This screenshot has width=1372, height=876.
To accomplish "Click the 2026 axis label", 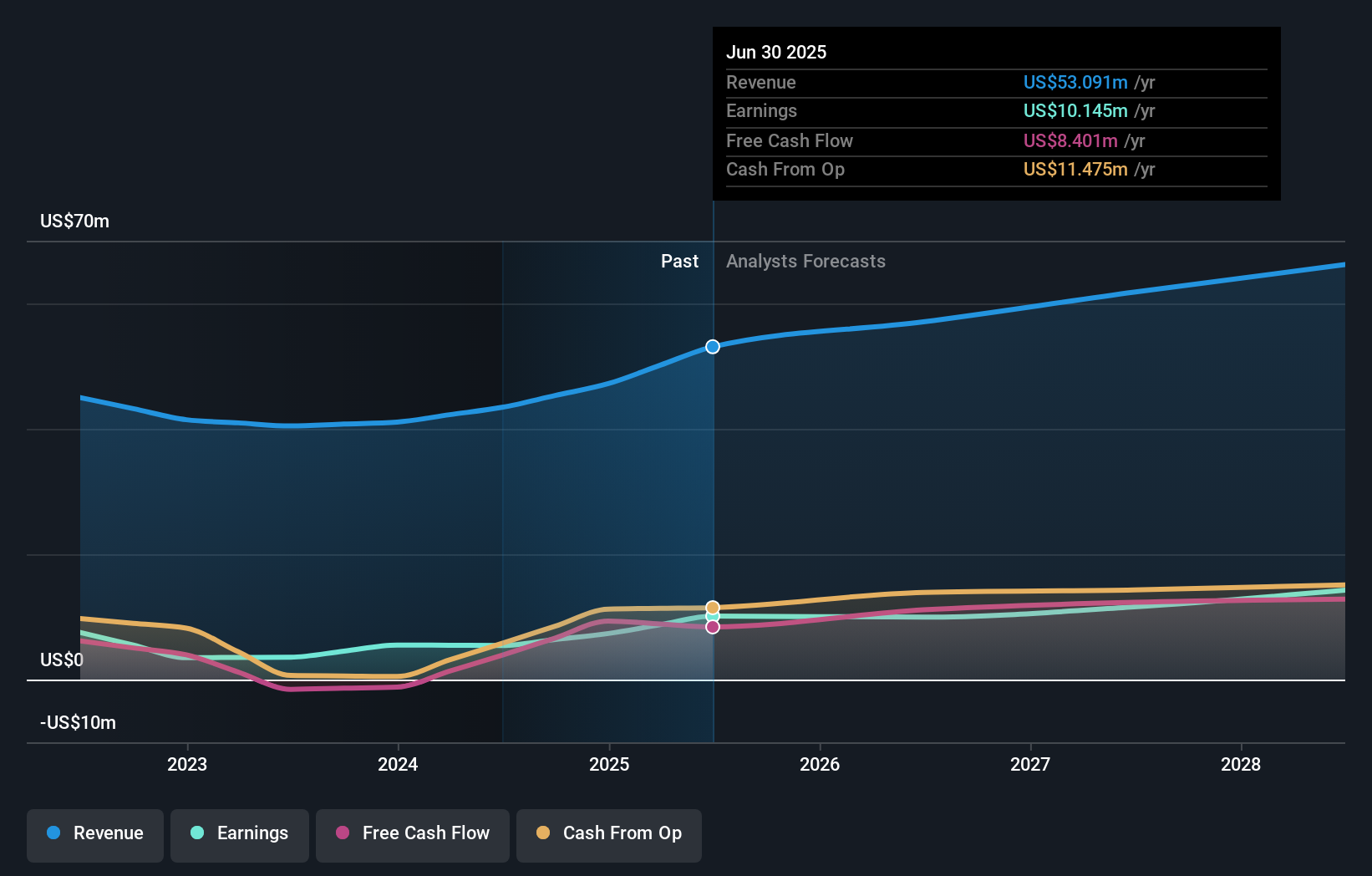I will (821, 764).
